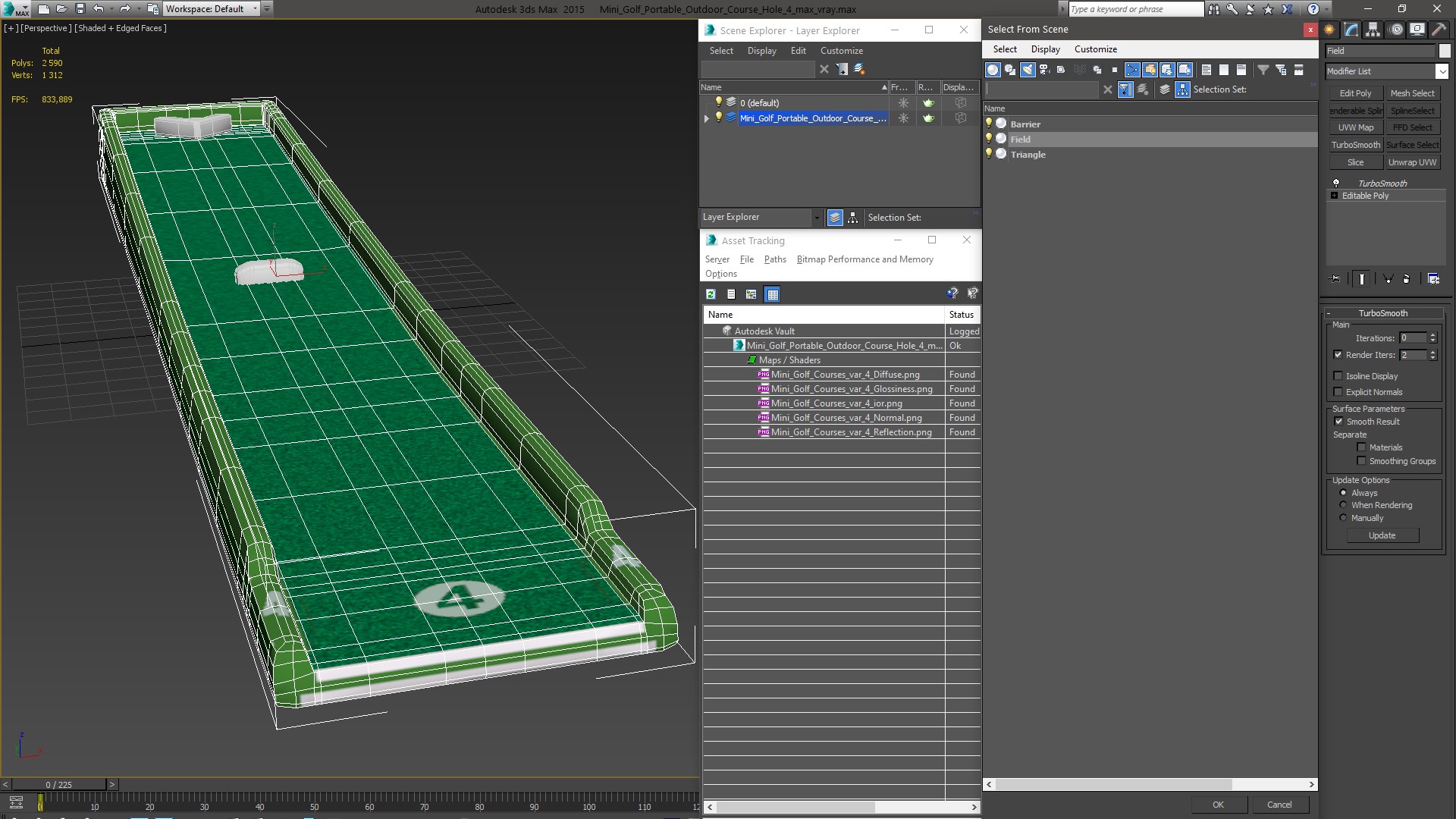Open the Utilities command panel tab

tap(1439, 30)
